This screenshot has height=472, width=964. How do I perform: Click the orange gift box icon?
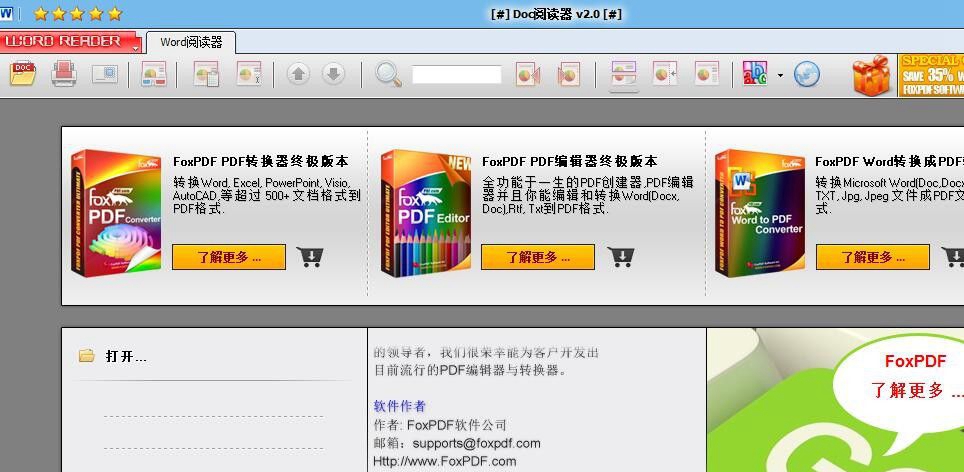click(871, 76)
